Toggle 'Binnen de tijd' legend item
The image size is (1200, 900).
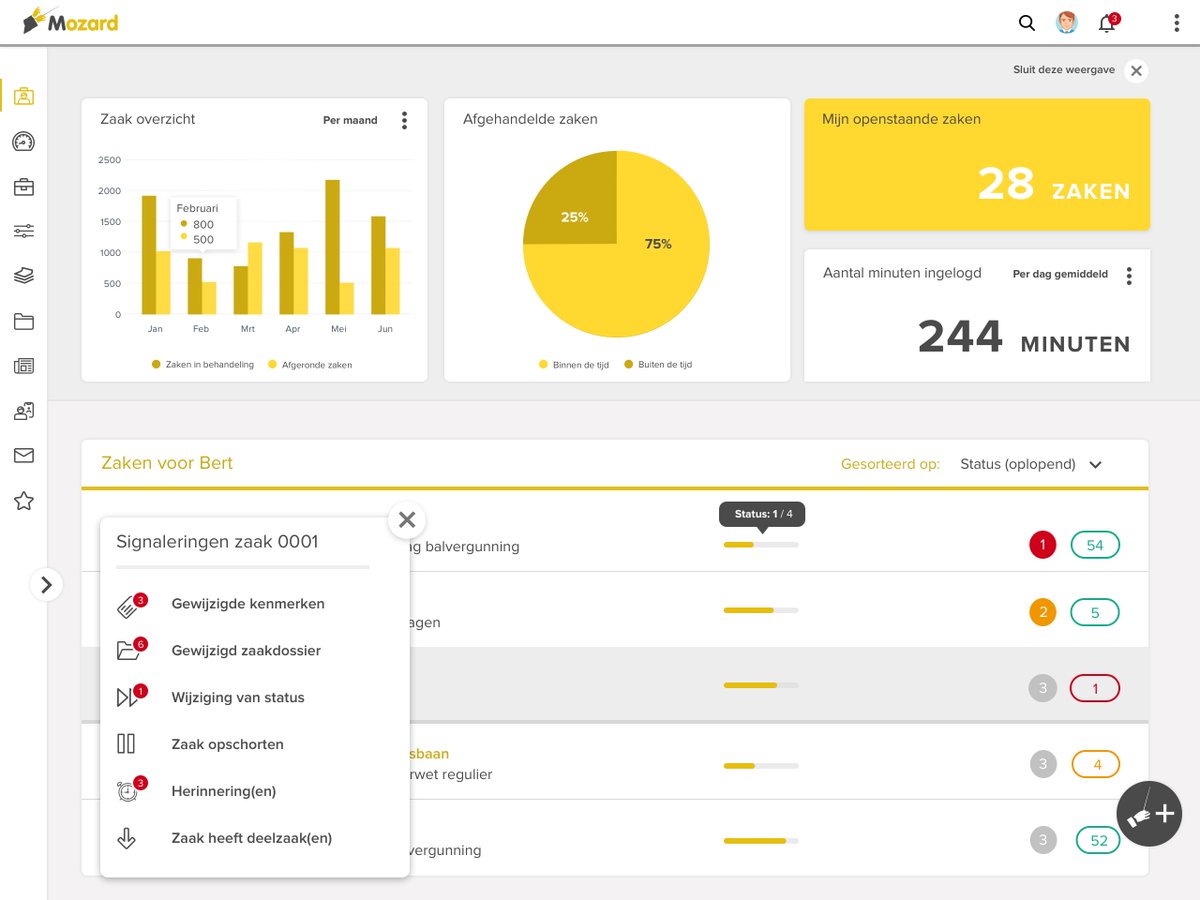click(574, 365)
